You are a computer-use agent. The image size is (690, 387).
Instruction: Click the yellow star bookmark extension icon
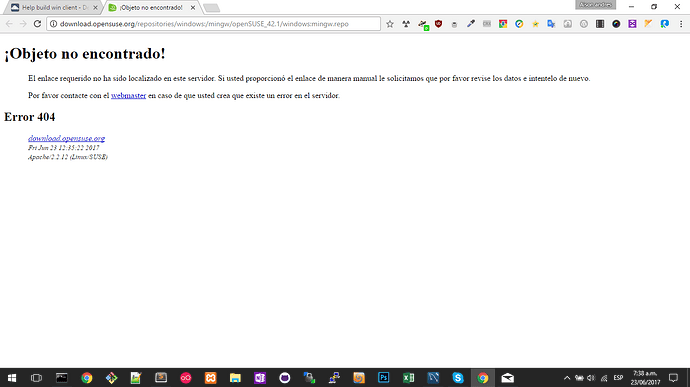(535, 24)
